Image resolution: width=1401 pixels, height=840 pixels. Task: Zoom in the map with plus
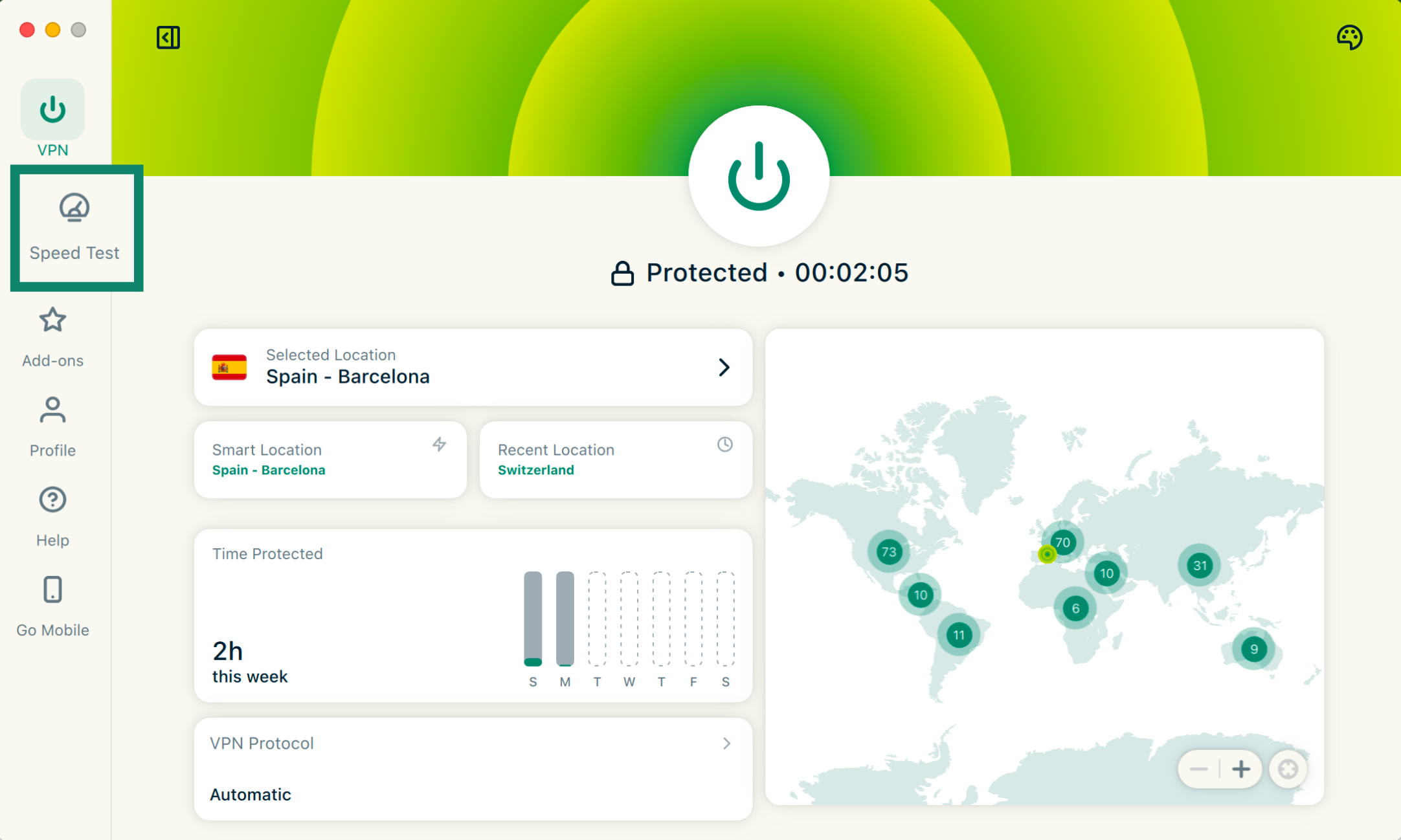tap(1241, 769)
